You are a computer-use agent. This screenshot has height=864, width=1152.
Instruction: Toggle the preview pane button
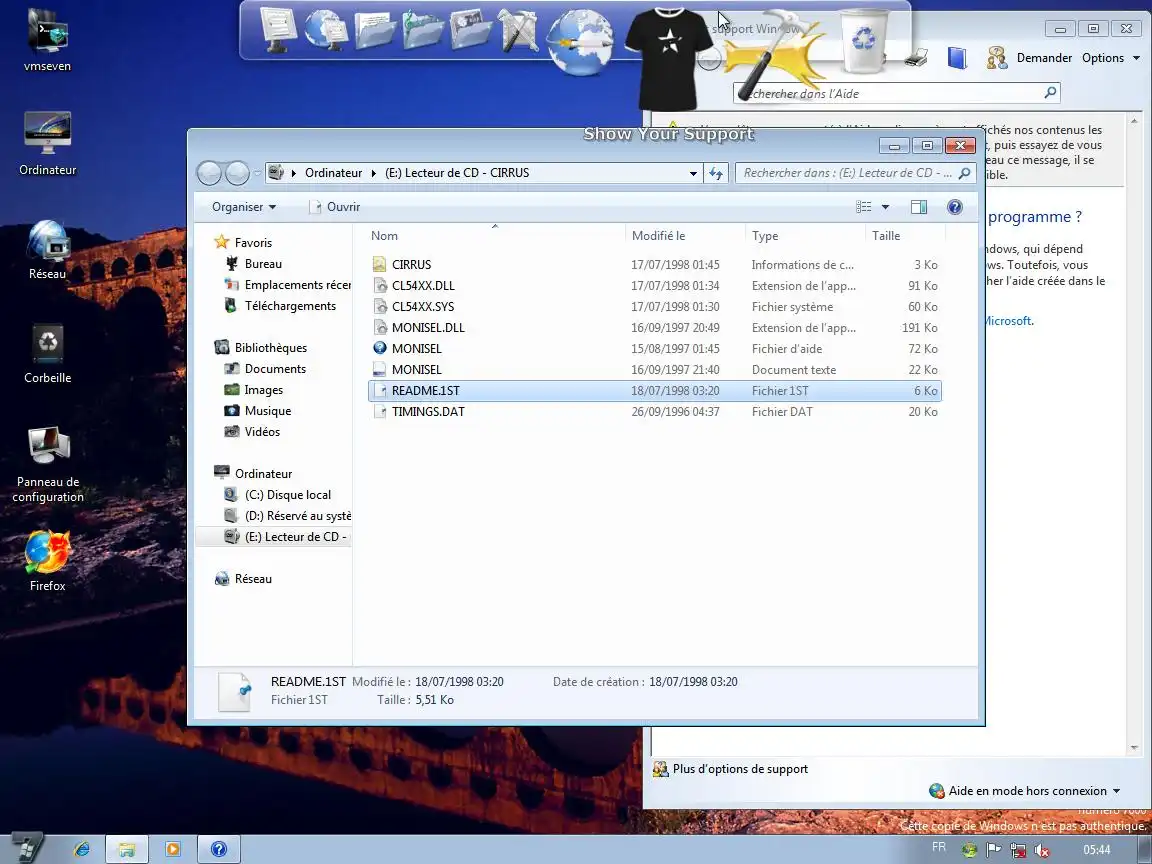[x=919, y=207]
